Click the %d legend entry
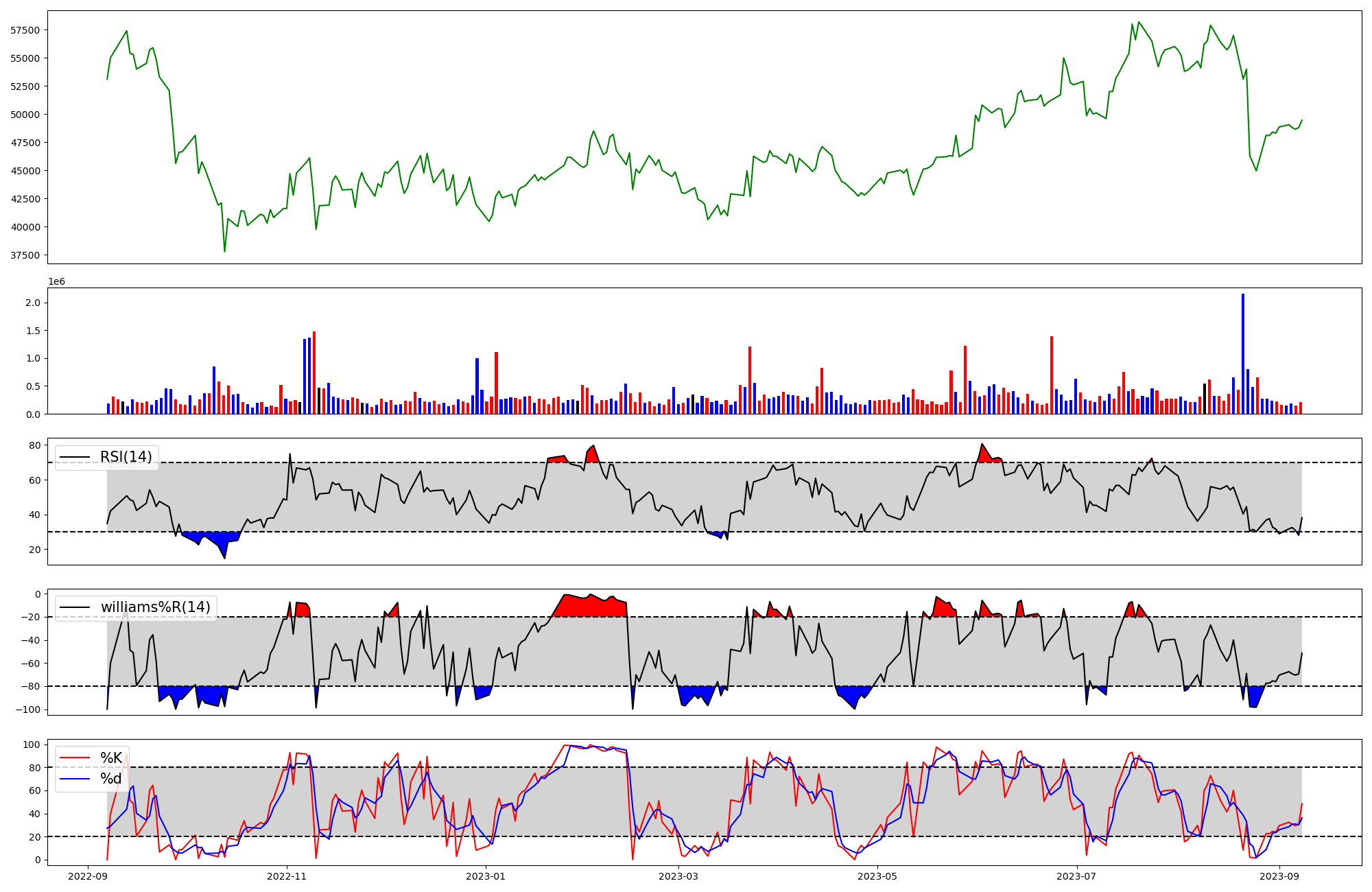This screenshot has height=892, width=1372. click(111, 779)
